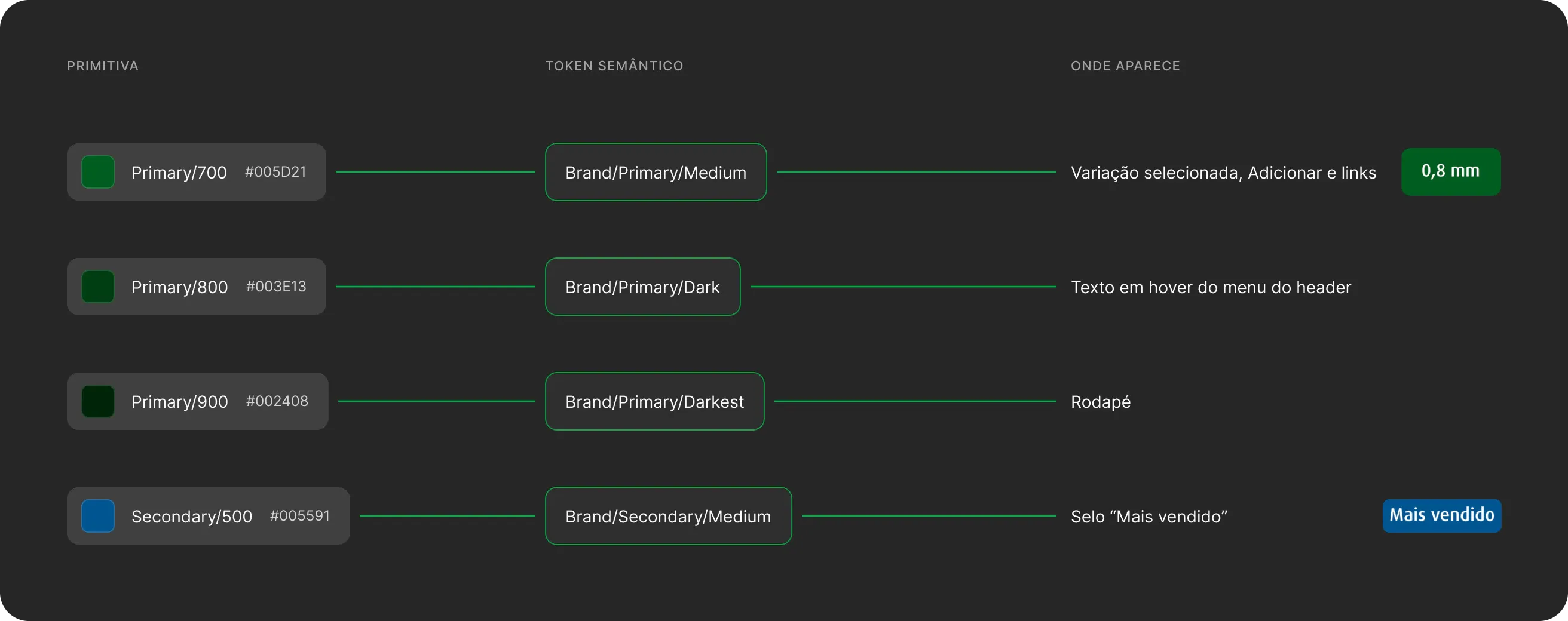
Task: Select the Primary/800 dark green swatch
Action: 98,287
